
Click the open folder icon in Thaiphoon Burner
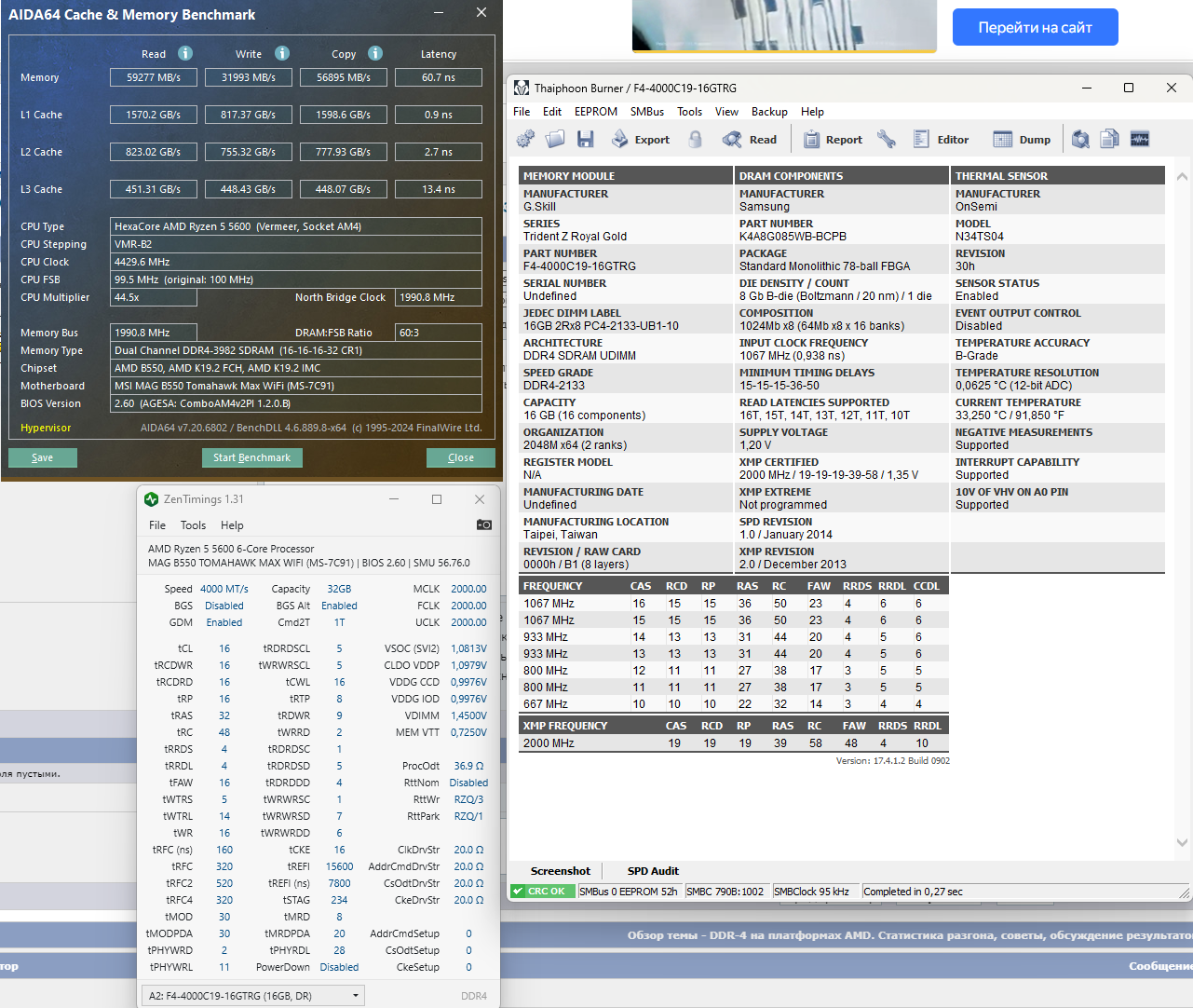(555, 139)
